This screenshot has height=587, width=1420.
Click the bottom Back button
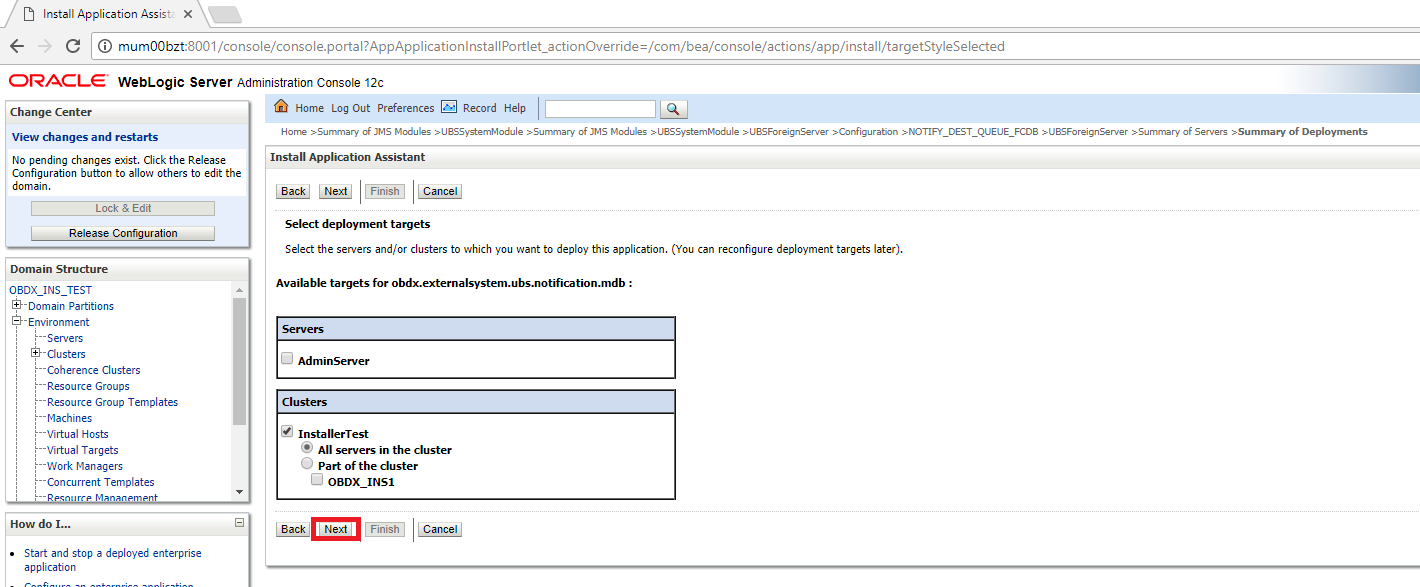(293, 529)
